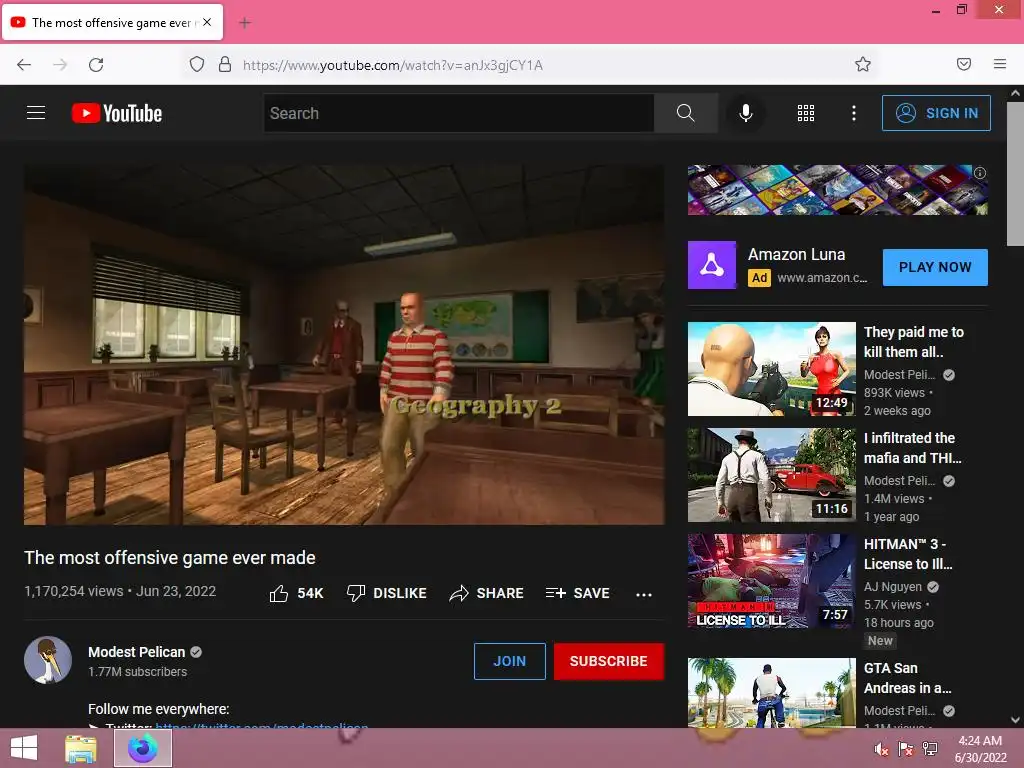
Task: Click the ad info icon on the banner
Action: [980, 173]
